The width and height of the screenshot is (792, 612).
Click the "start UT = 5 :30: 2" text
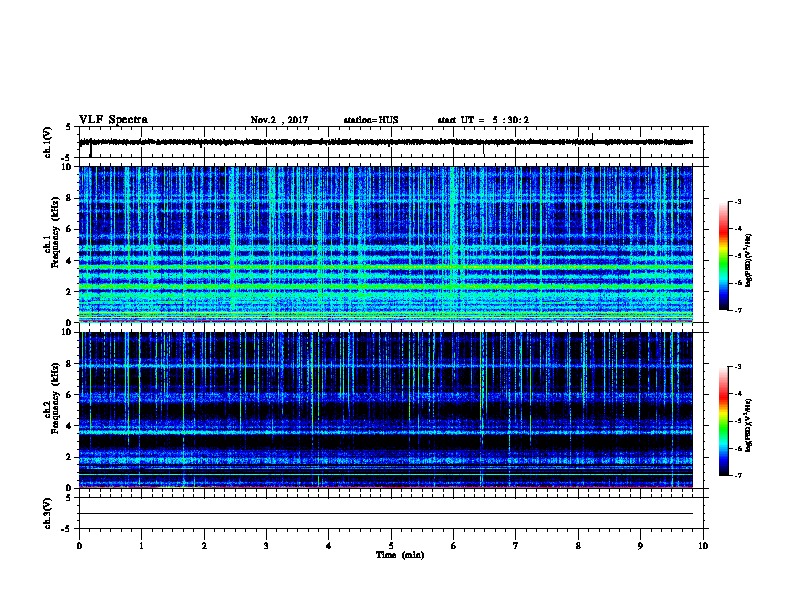(483, 120)
